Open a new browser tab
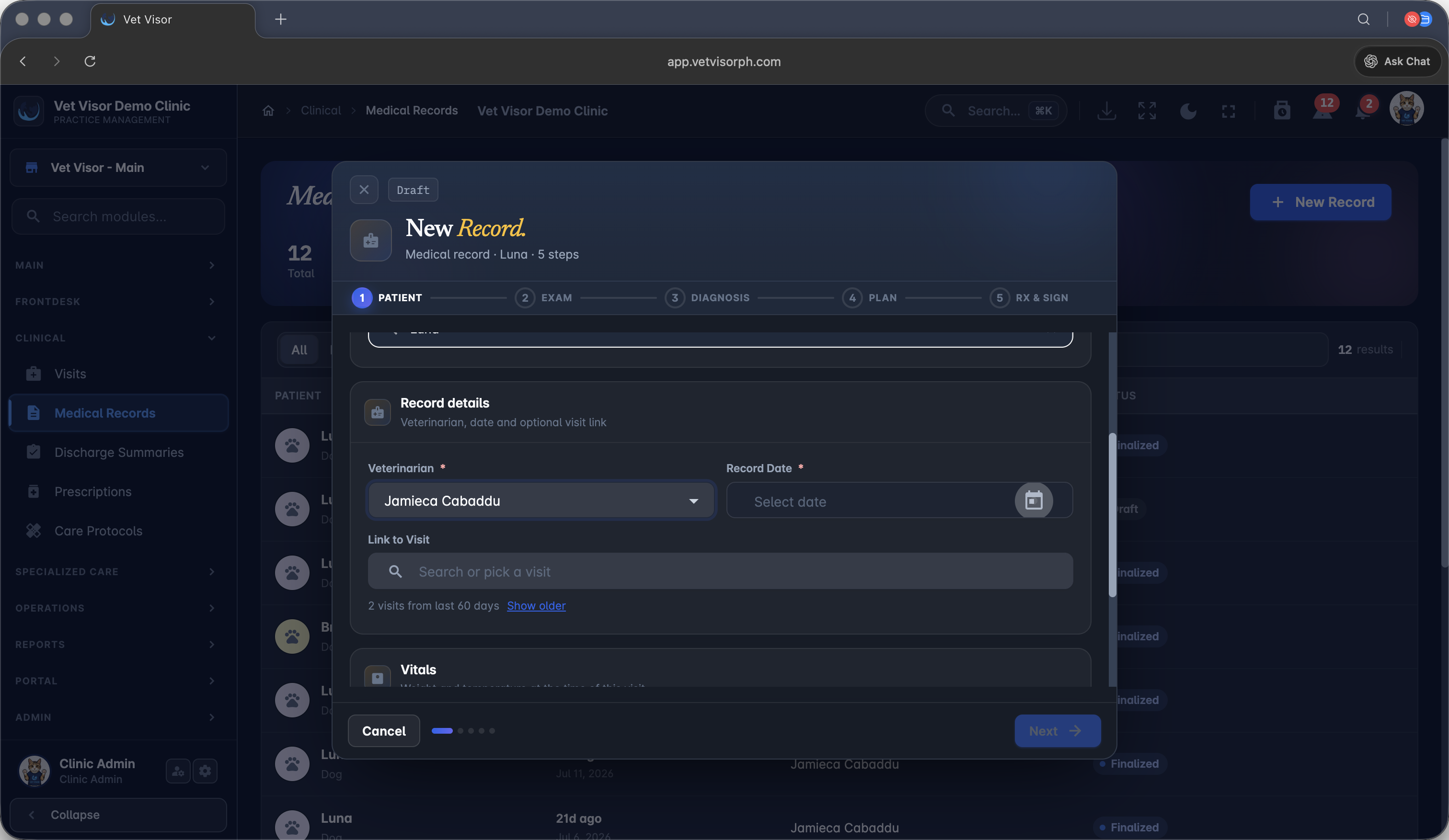 click(x=281, y=19)
